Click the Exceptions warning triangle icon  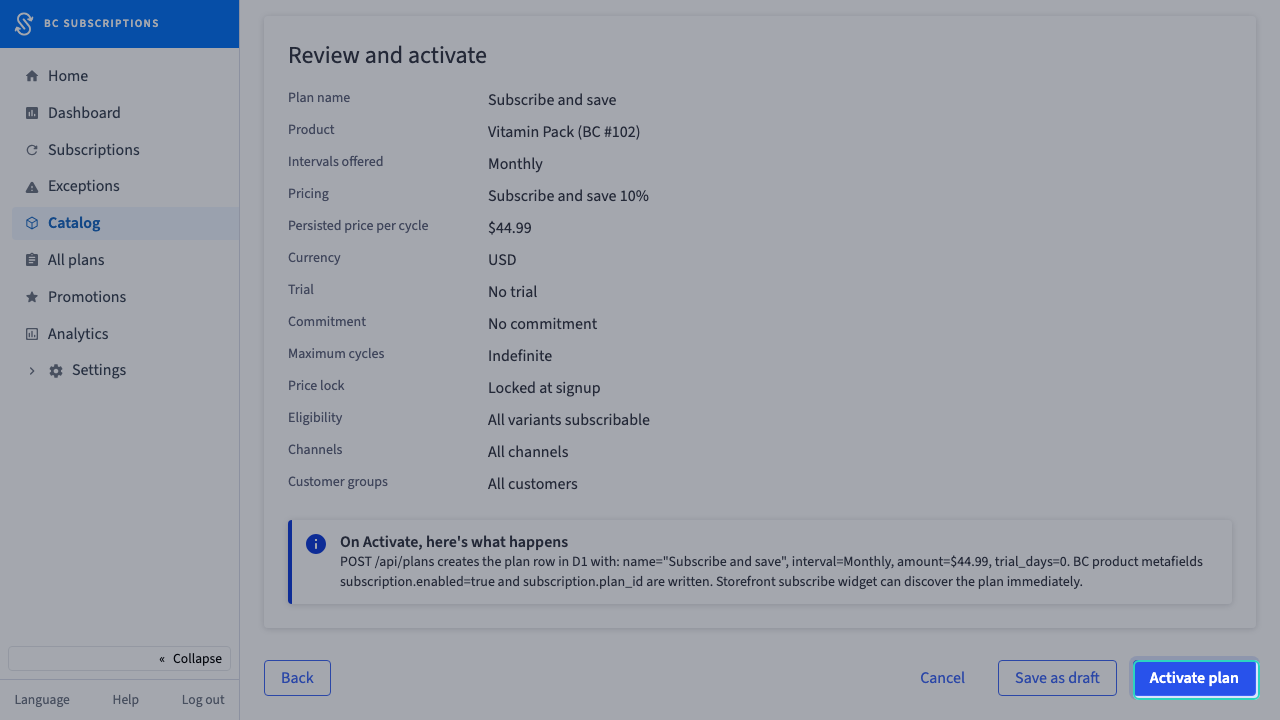[32, 187]
